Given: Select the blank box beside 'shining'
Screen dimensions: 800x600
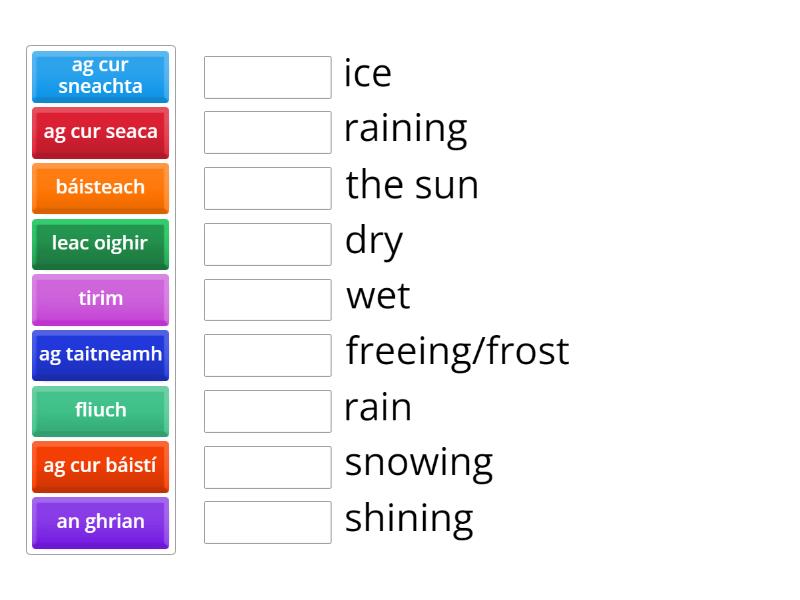Looking at the screenshot, I should click(x=268, y=522).
